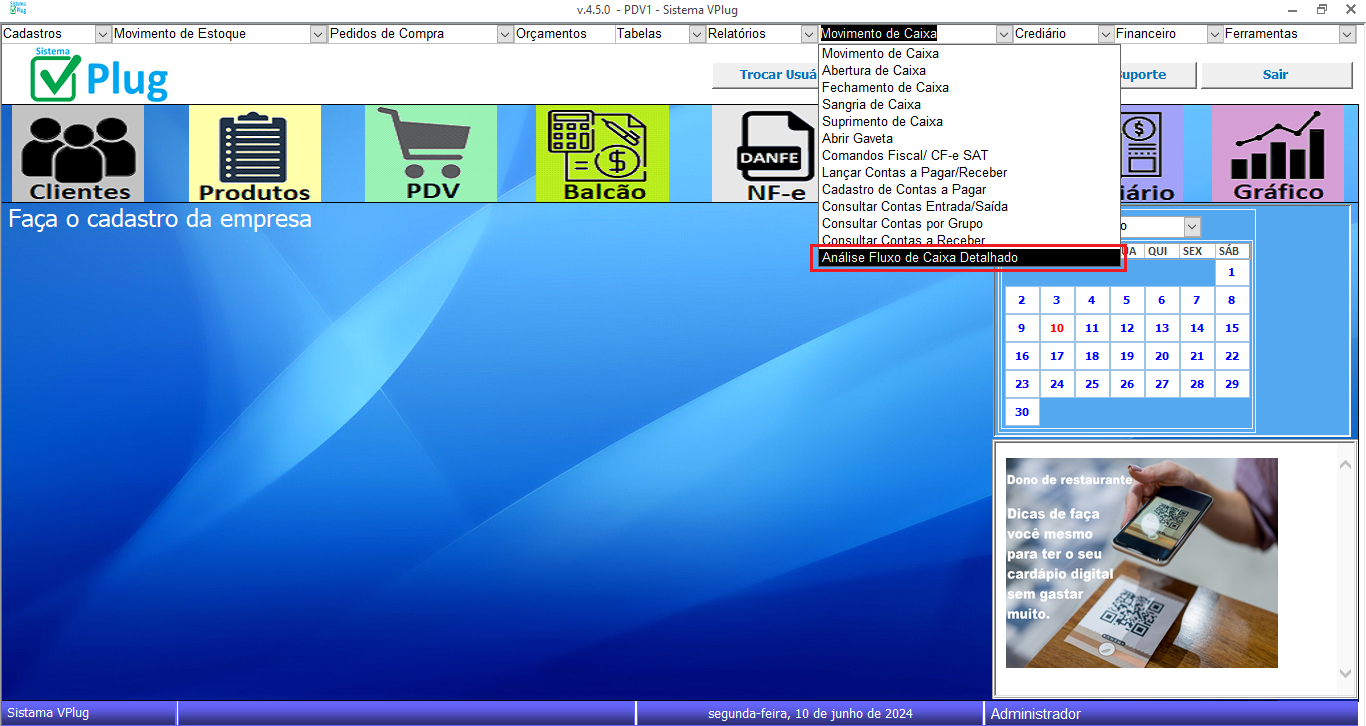1366x726 pixels.
Task: Open the Balcão calculator icon
Action: (602, 153)
